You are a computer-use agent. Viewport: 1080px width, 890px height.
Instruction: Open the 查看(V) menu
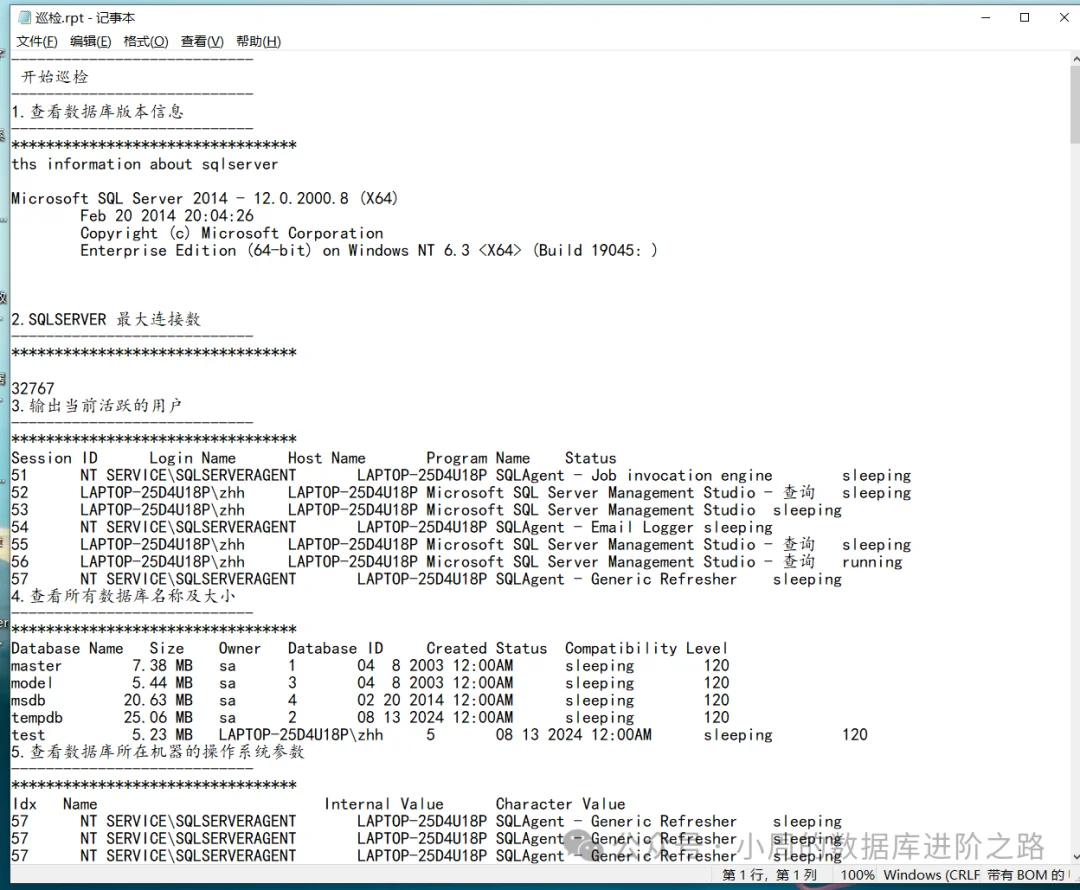(x=202, y=41)
